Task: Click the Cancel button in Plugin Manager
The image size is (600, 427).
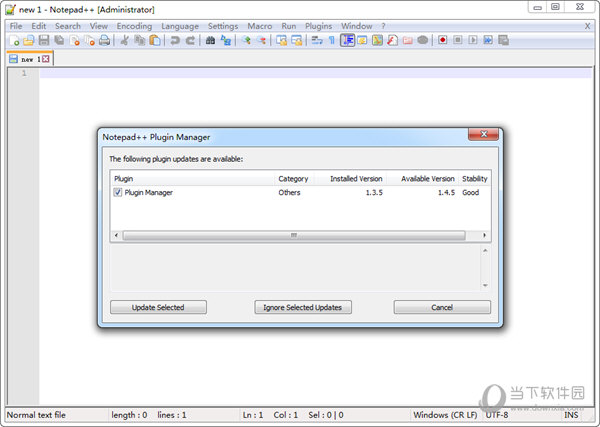Action: coord(442,307)
